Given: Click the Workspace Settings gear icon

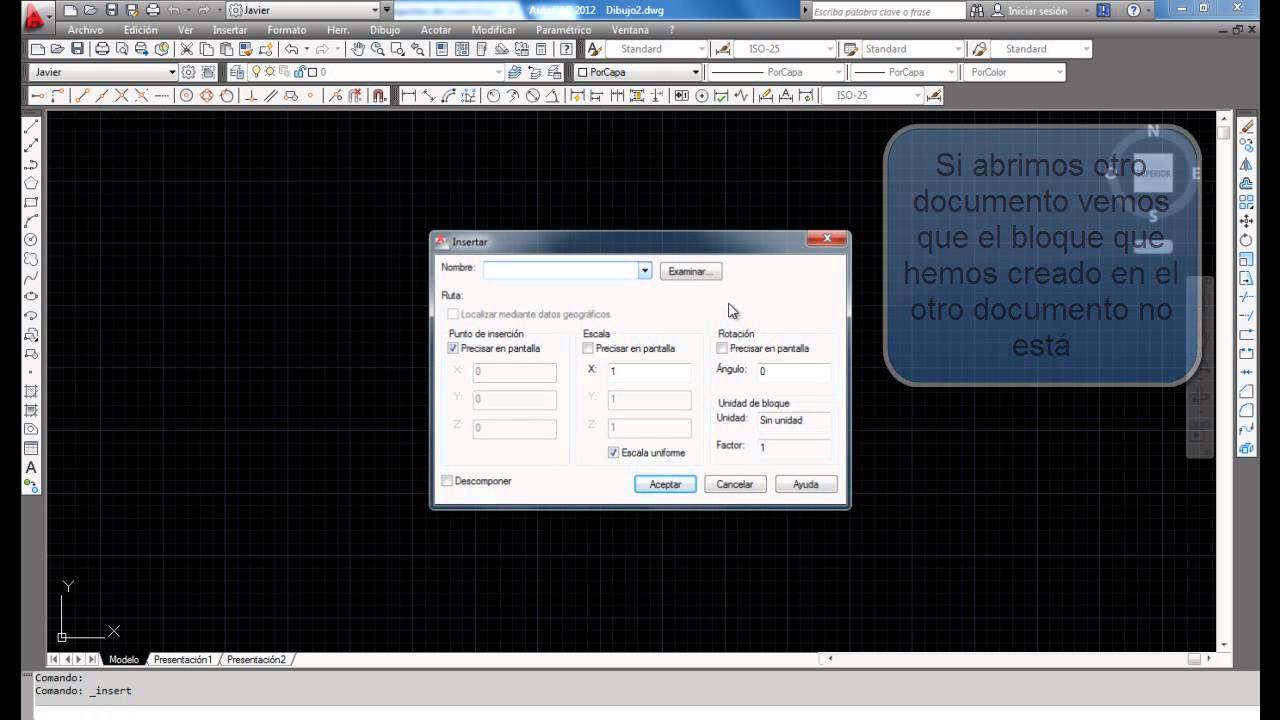Looking at the screenshot, I should [x=188, y=72].
